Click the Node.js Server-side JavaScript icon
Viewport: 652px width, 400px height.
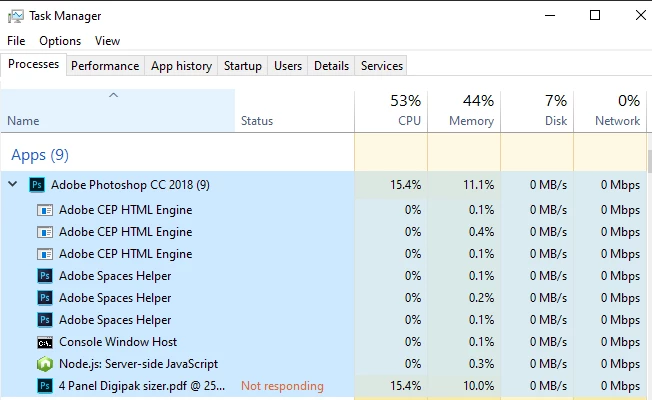point(45,364)
